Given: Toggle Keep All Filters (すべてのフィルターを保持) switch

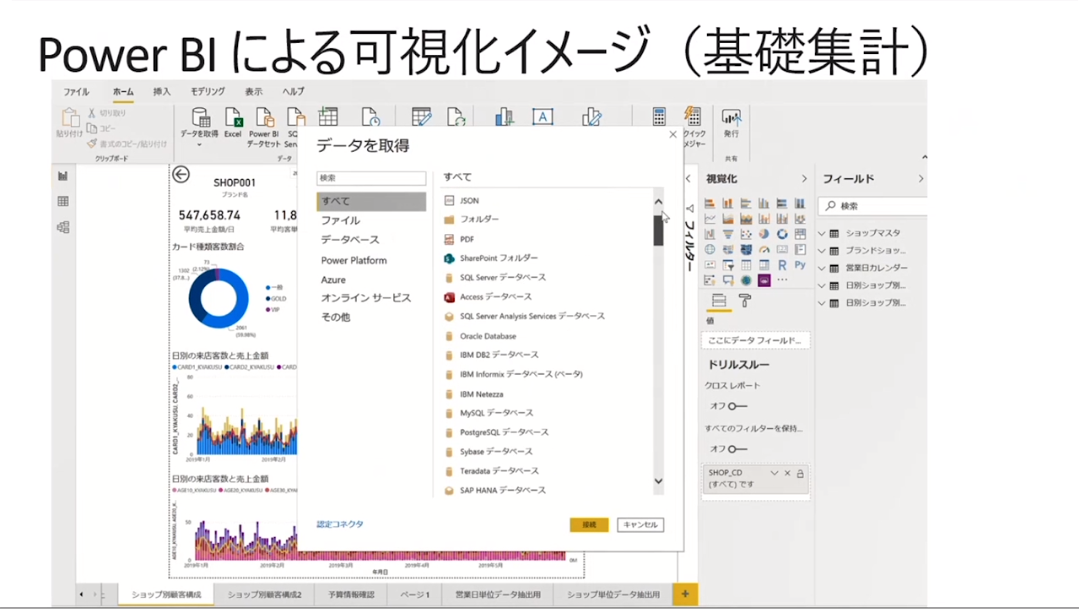Looking at the screenshot, I should point(737,449).
